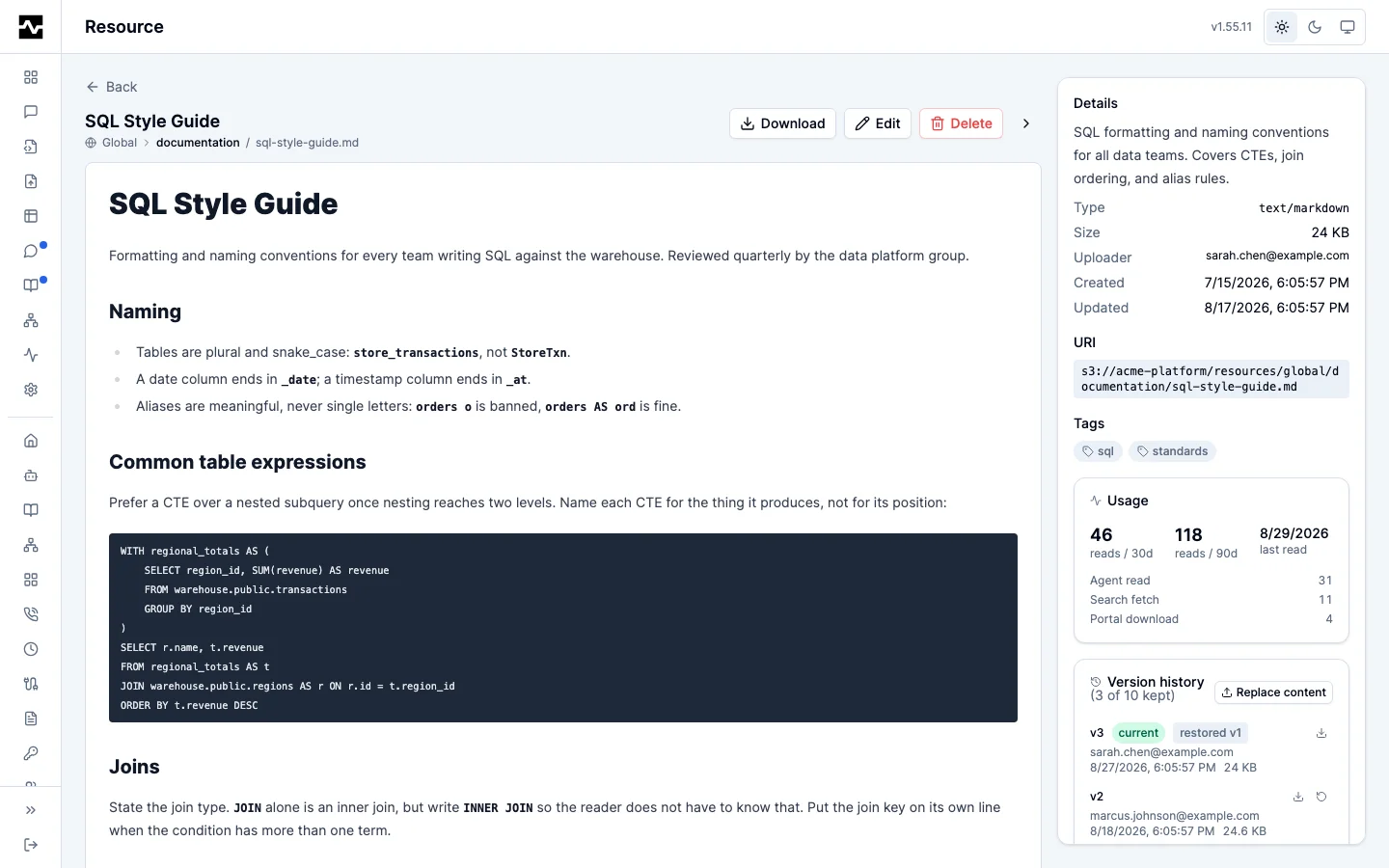Collapse details panel with right chevron
Viewport: 1389px width, 868px height.
tap(1026, 123)
